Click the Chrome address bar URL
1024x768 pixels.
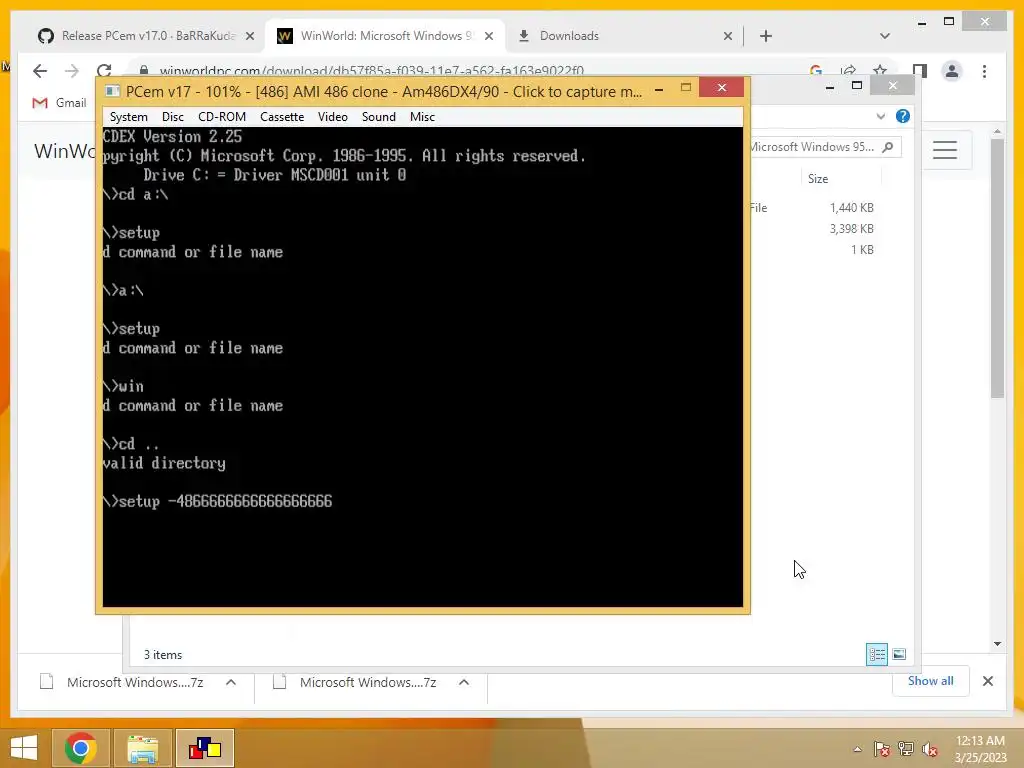point(372,70)
